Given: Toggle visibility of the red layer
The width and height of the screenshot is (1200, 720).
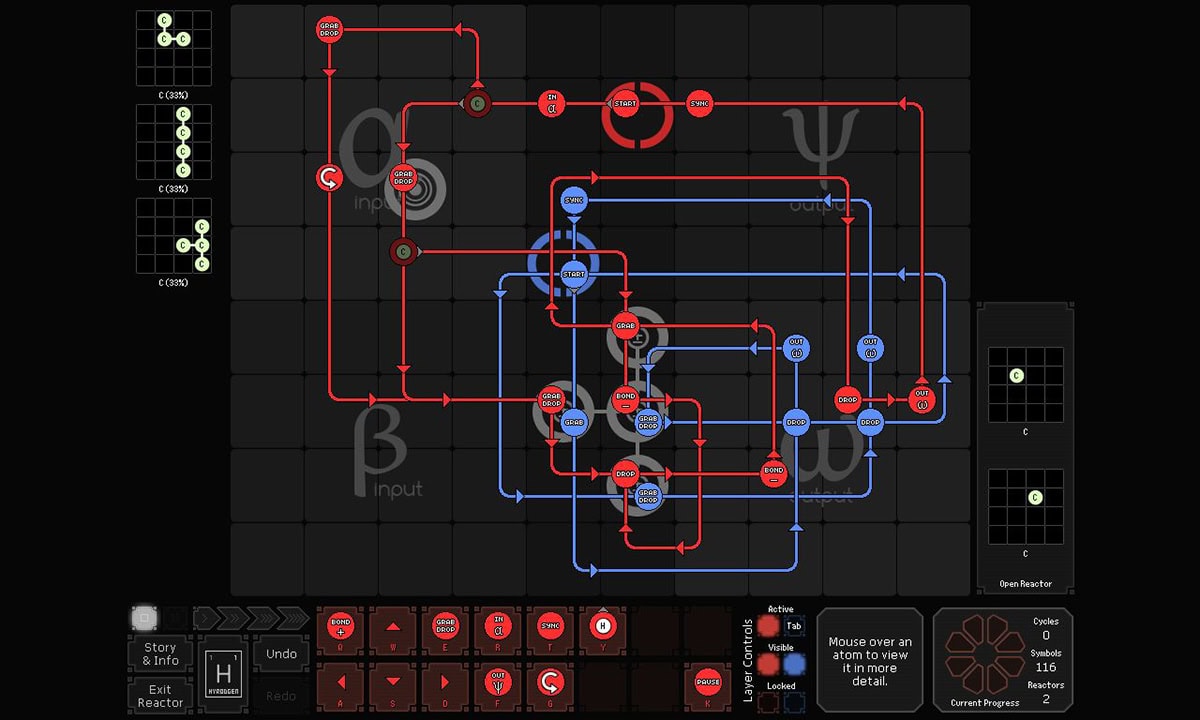Looking at the screenshot, I should (x=768, y=664).
